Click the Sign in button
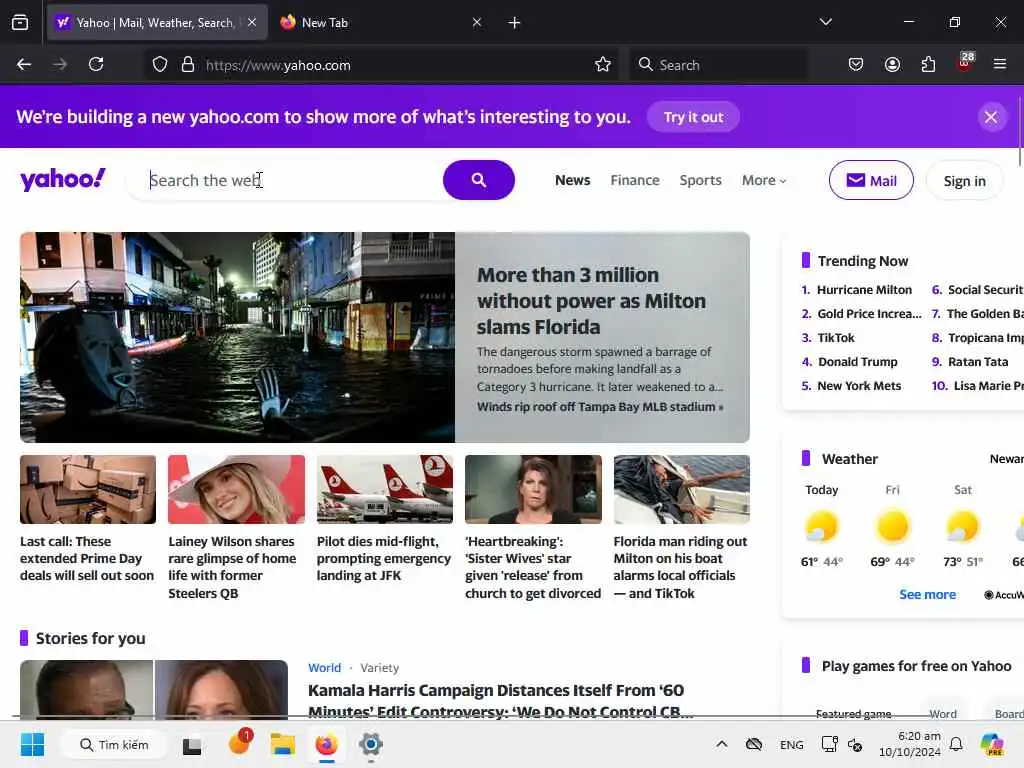This screenshot has height=768, width=1024. pyautogui.click(x=965, y=181)
